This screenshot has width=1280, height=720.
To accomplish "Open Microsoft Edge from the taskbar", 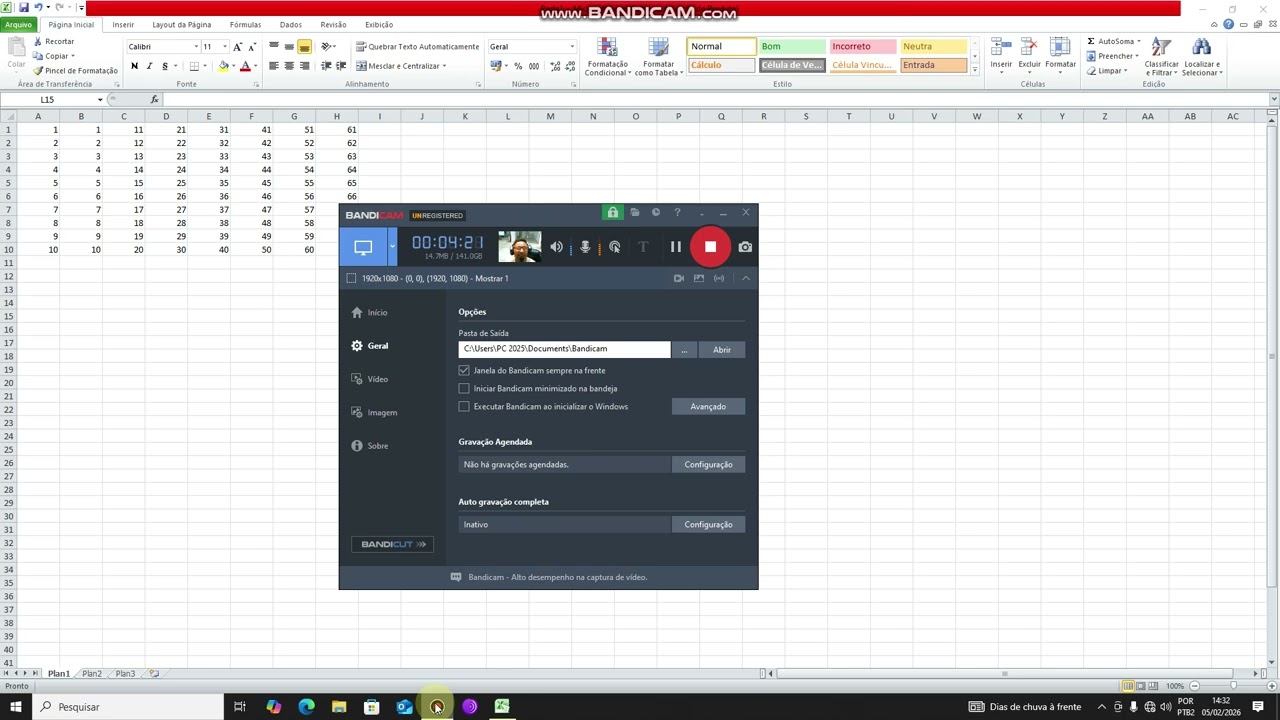I will pyautogui.click(x=306, y=707).
